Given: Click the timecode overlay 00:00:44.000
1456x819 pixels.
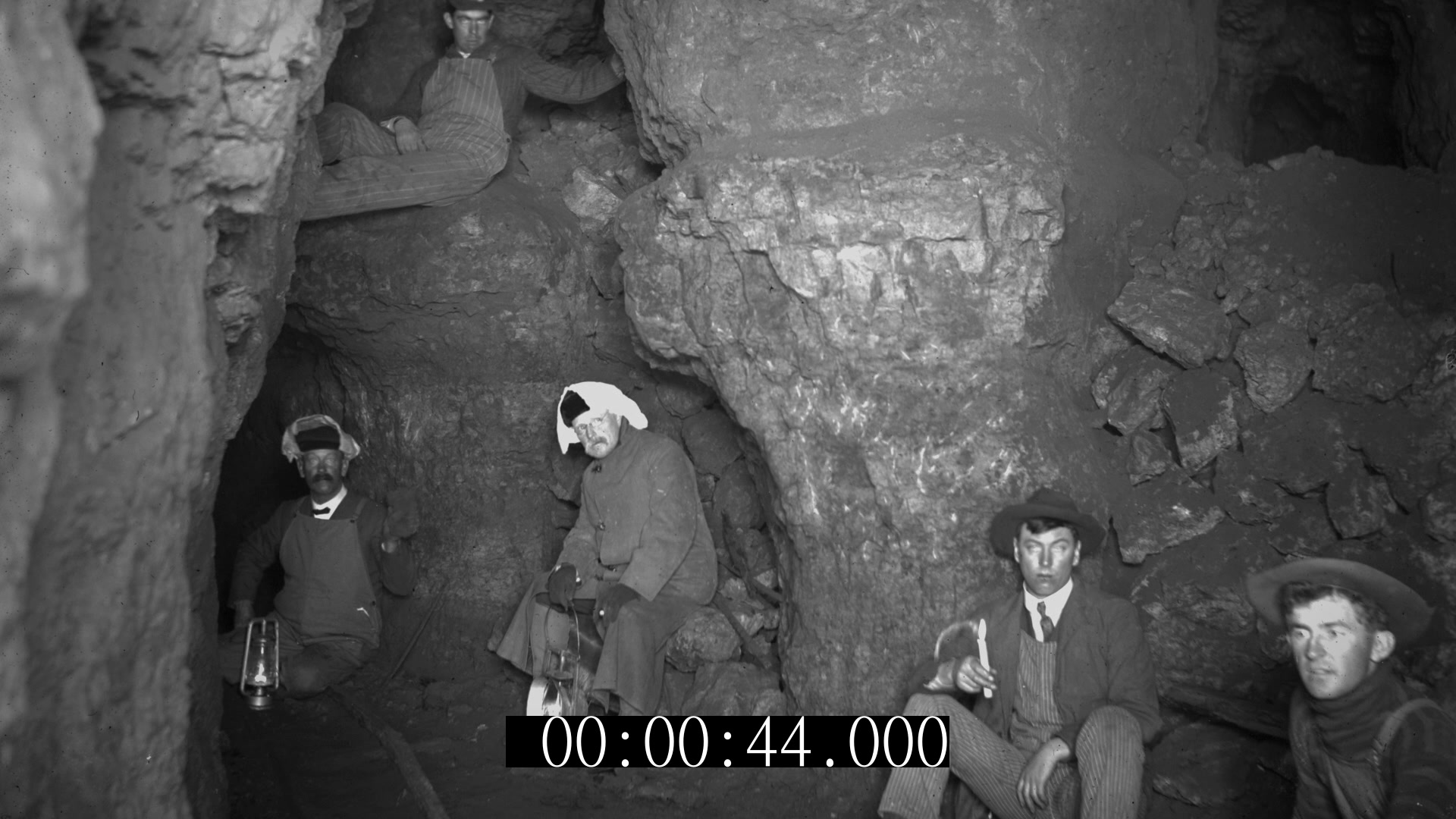Looking at the screenshot, I should (727, 741).
